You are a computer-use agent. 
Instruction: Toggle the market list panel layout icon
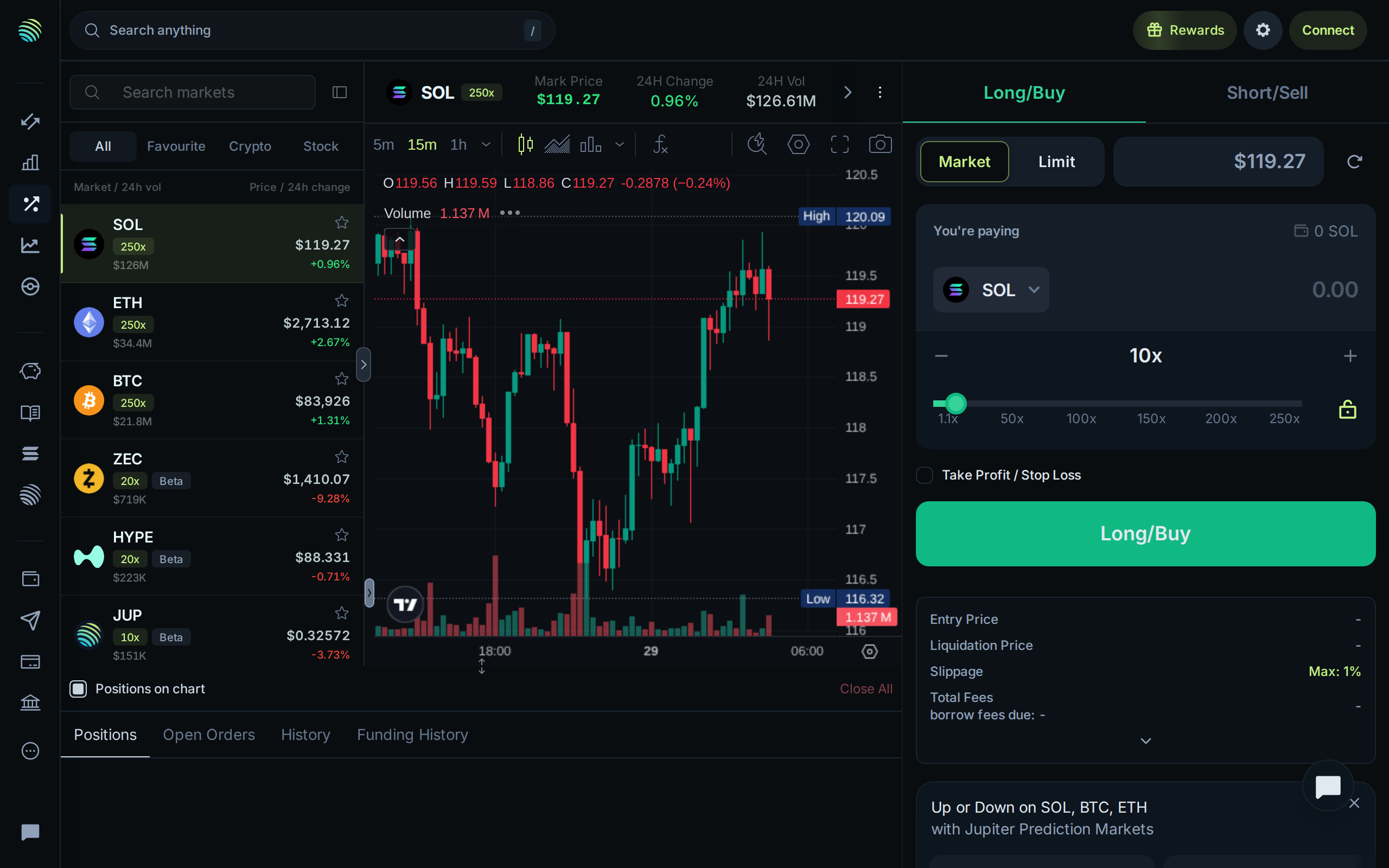coord(340,92)
